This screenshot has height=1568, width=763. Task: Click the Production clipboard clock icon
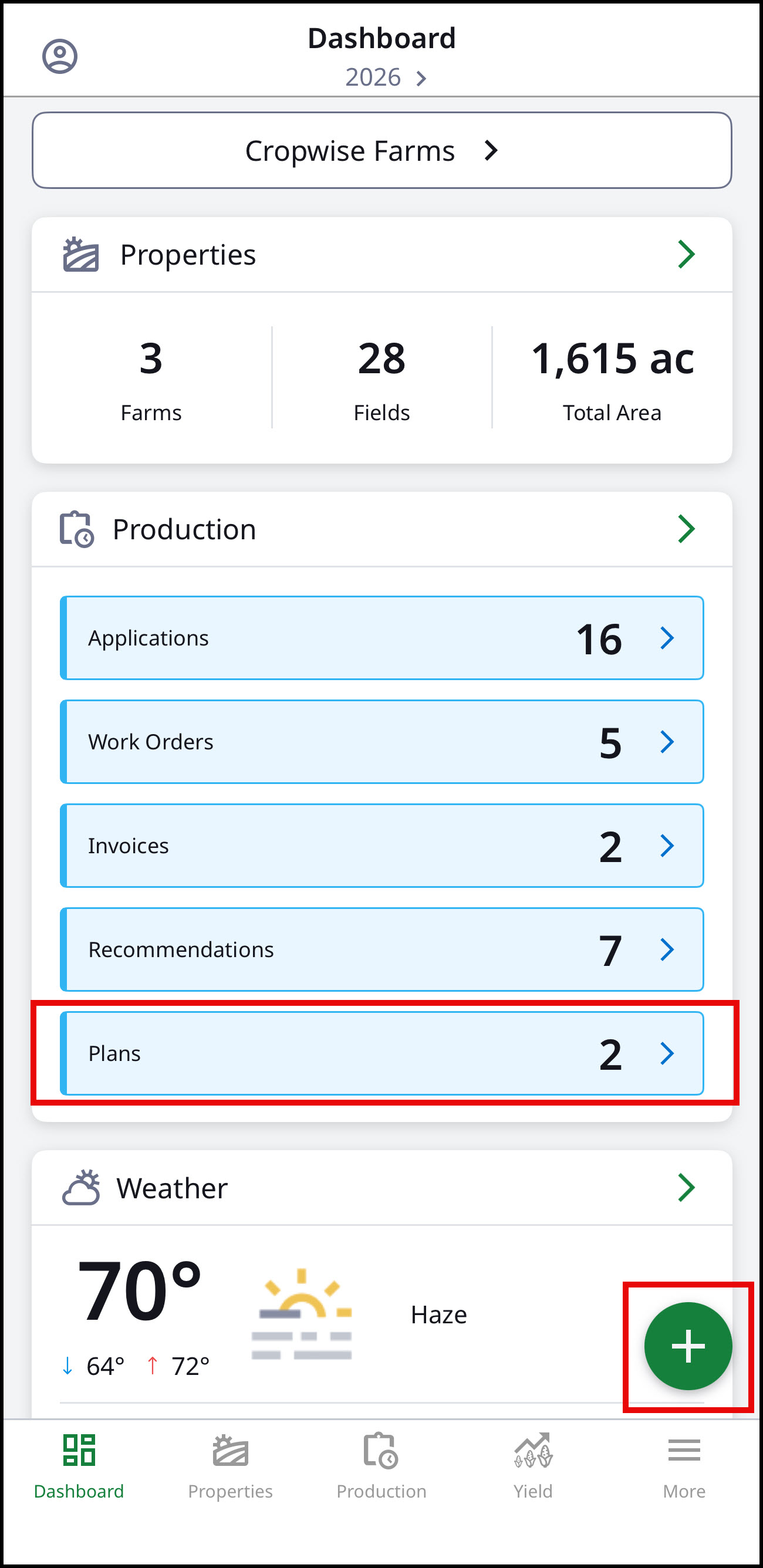click(x=77, y=529)
